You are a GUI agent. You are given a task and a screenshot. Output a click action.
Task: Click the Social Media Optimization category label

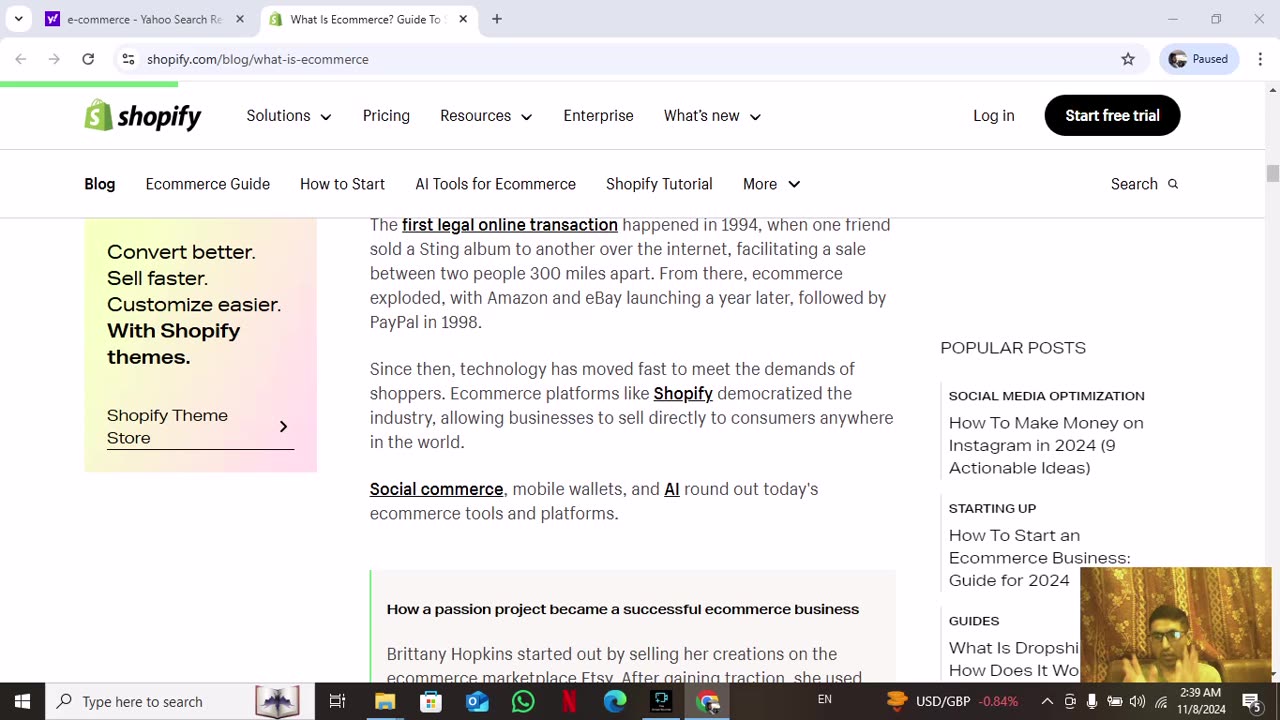click(1047, 396)
